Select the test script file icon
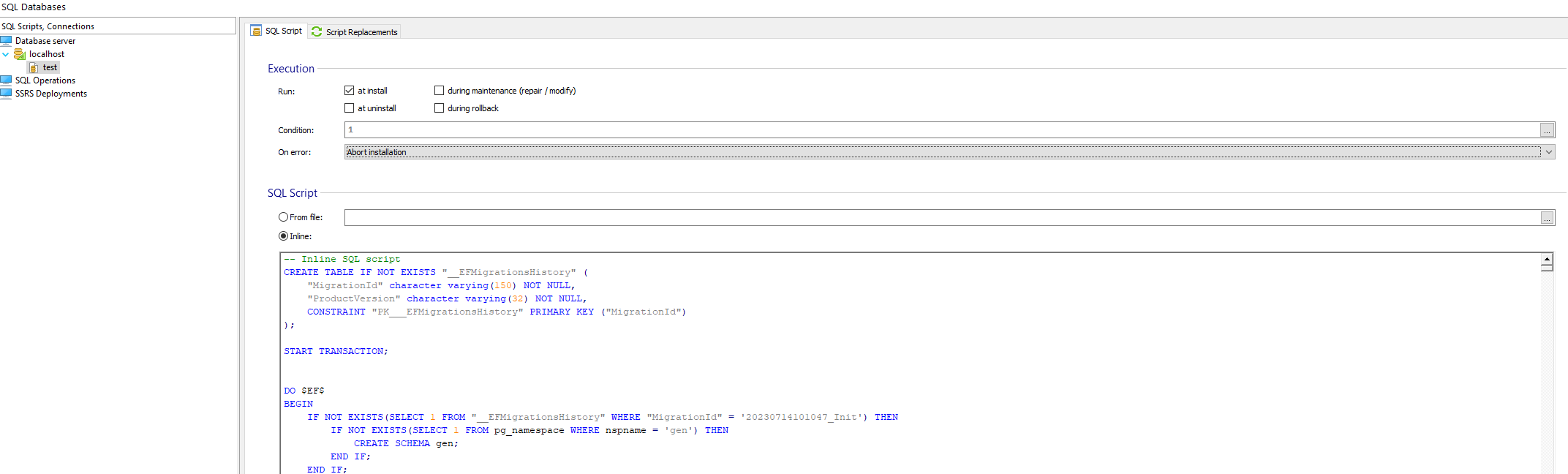The width and height of the screenshot is (1568, 474). coord(34,67)
